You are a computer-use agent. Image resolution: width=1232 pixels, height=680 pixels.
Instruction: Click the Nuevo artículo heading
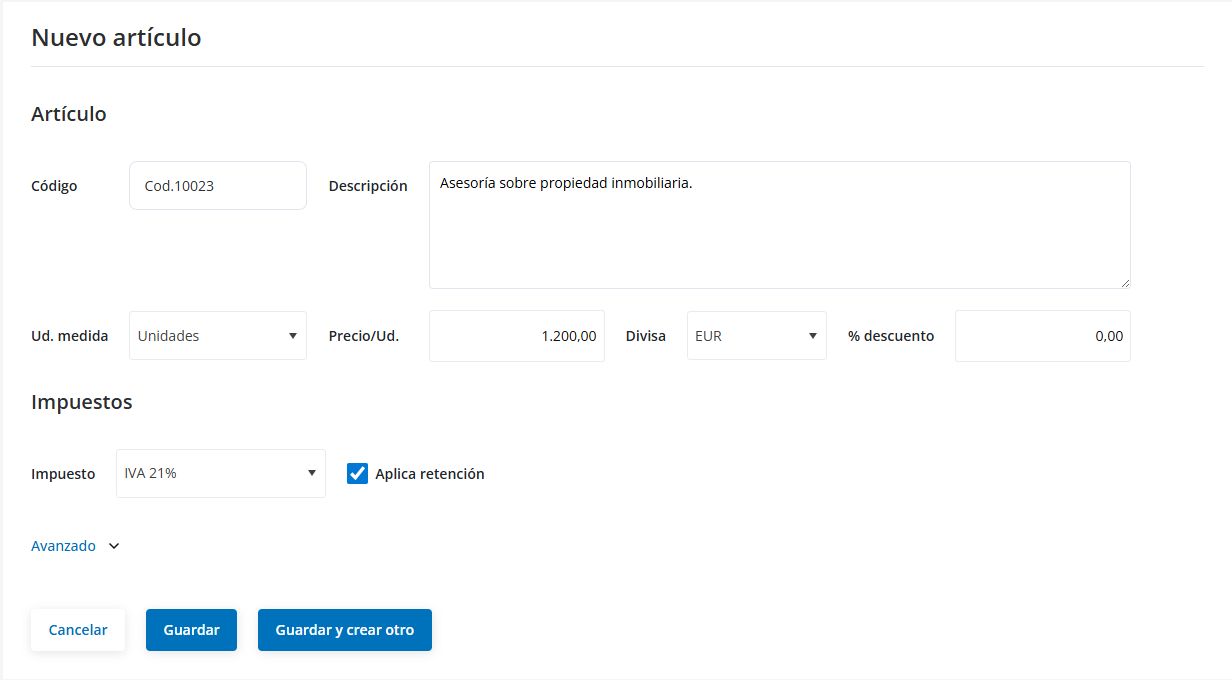click(x=116, y=38)
